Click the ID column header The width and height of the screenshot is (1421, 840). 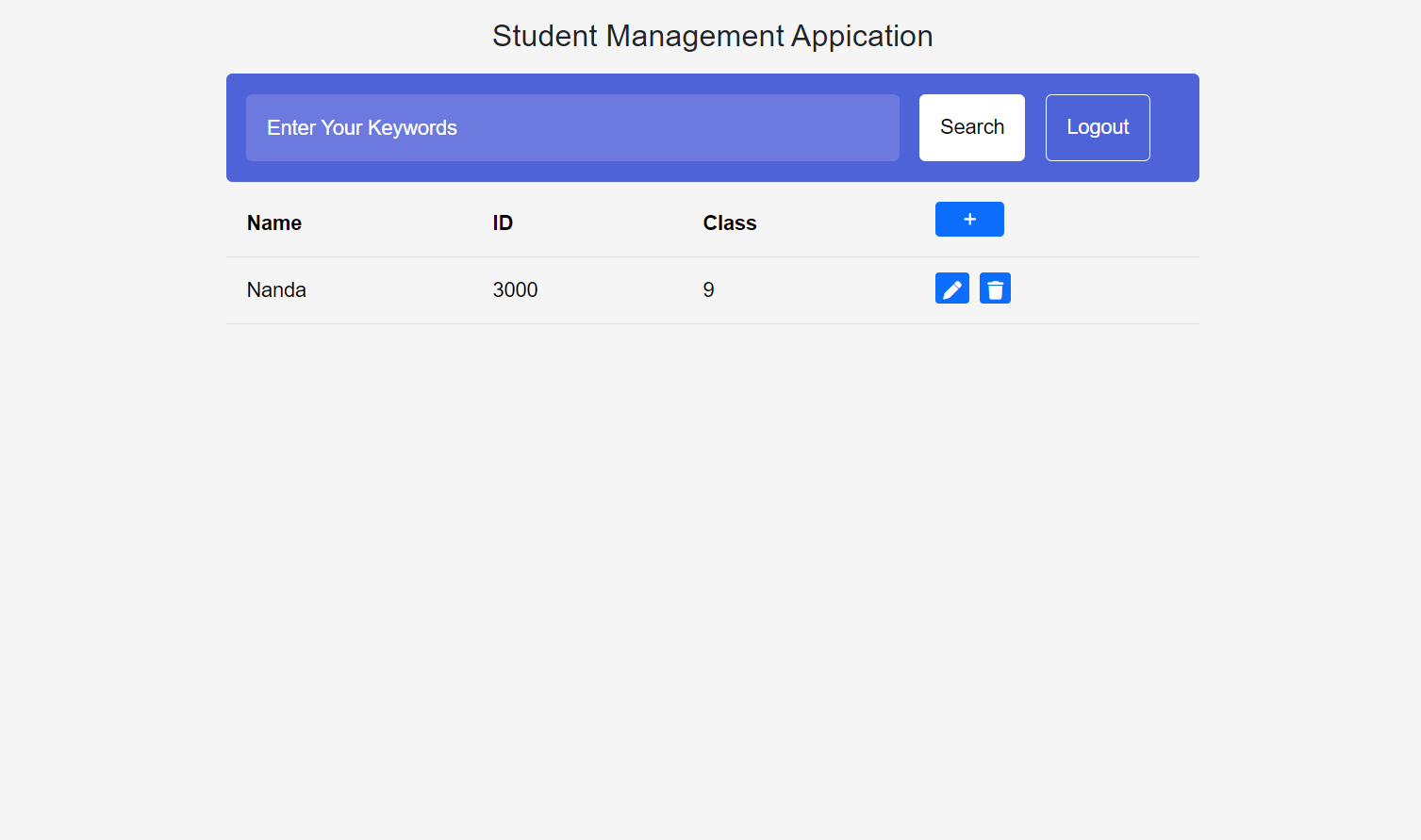tap(503, 223)
